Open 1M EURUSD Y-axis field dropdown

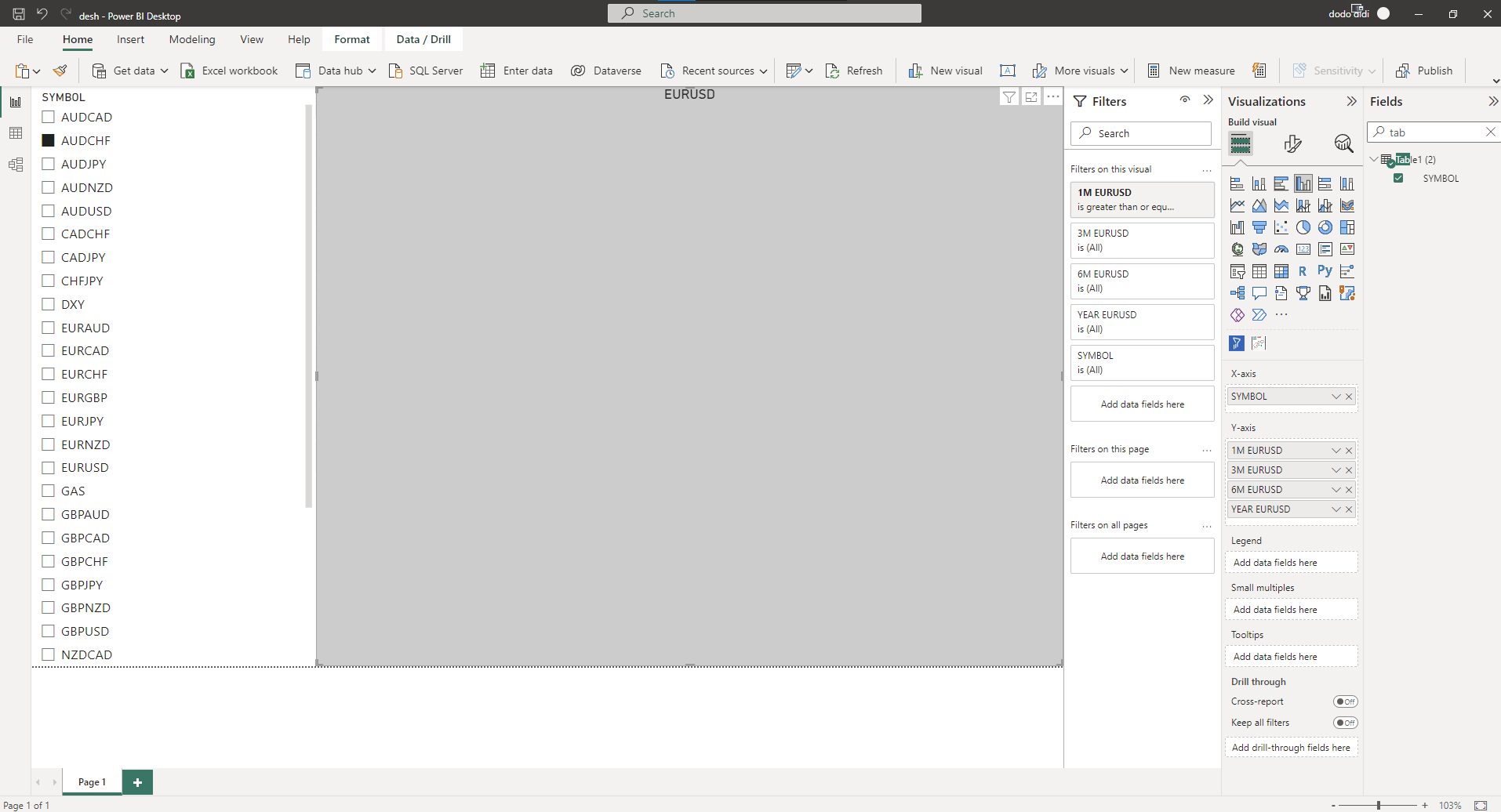pos(1336,451)
